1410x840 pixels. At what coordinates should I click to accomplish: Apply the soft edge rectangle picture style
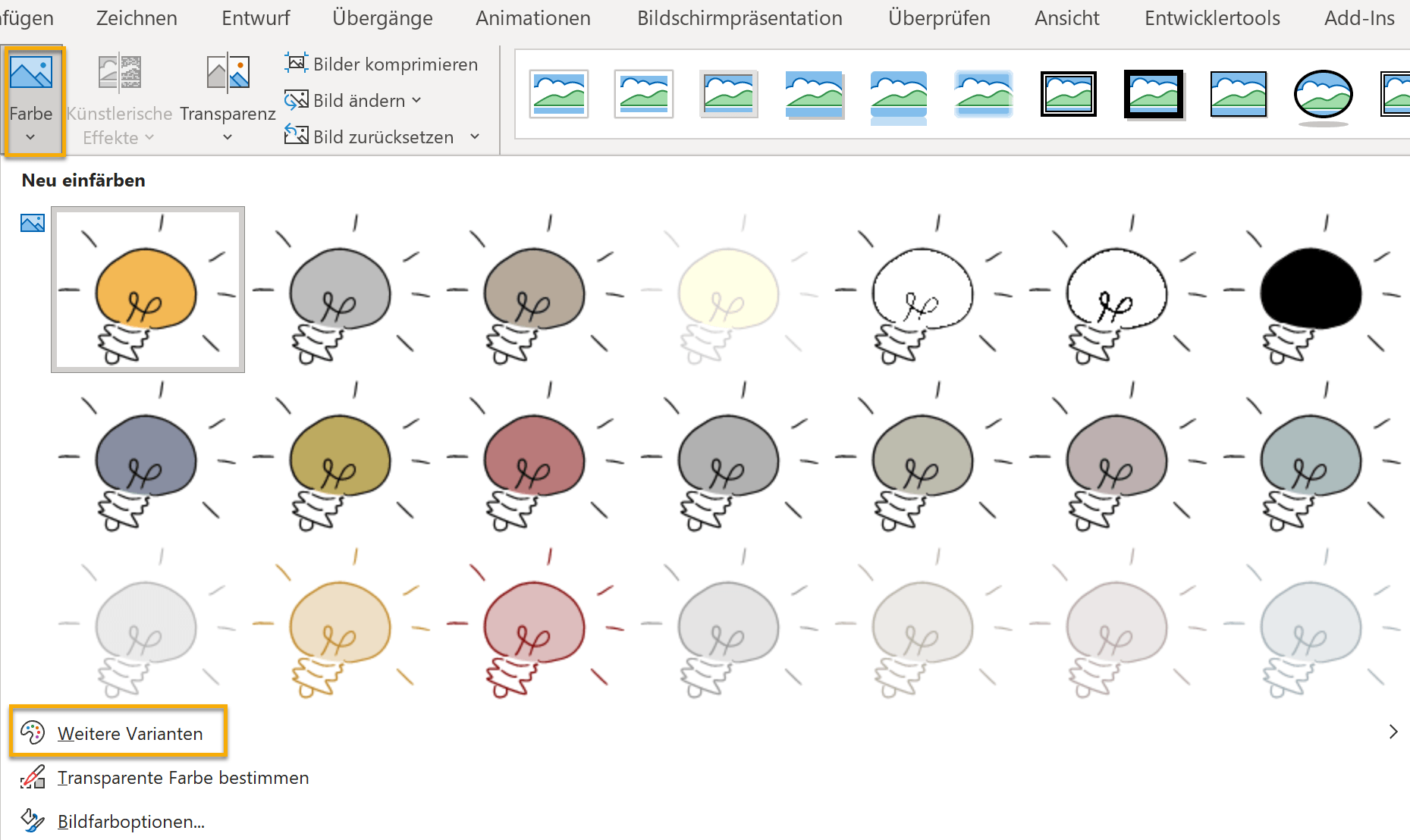point(984,95)
